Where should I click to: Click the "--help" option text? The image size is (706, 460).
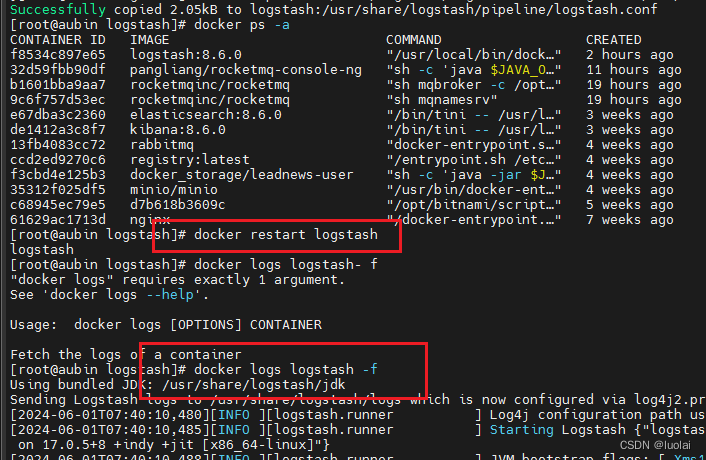(170, 295)
